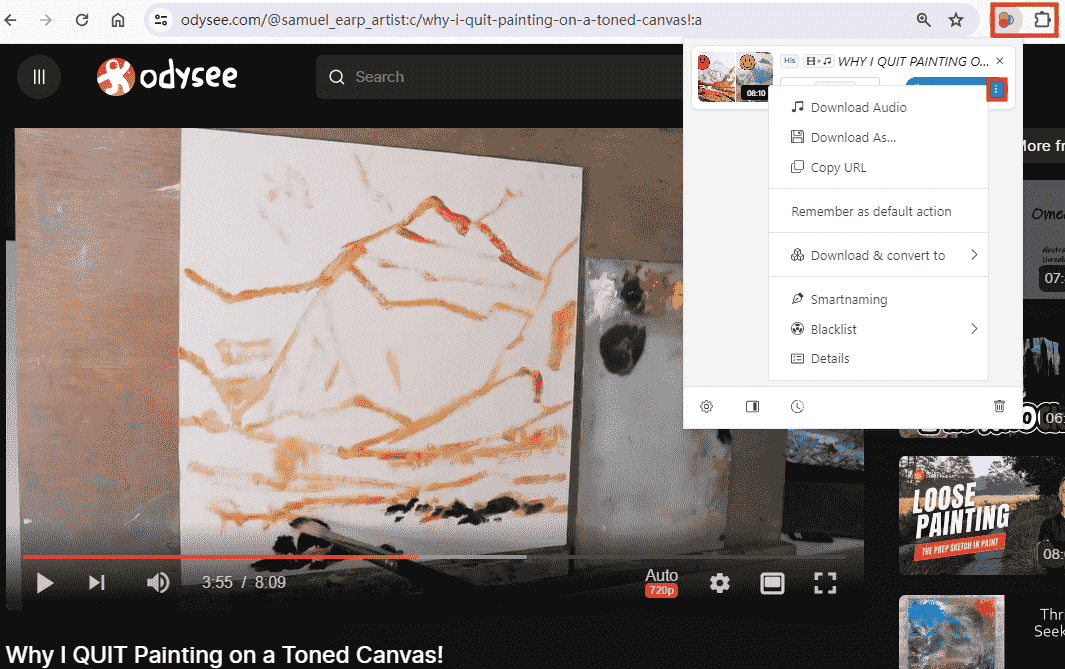Screen dimensions: 1065x669
Task: Click the popup settings gear icon
Action: pos(707,407)
